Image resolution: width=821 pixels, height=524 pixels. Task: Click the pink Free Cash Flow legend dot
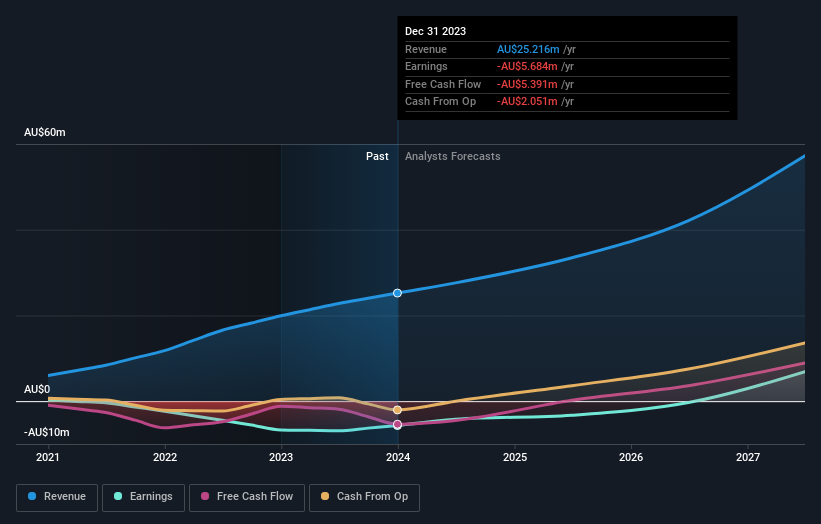pyautogui.click(x=205, y=496)
